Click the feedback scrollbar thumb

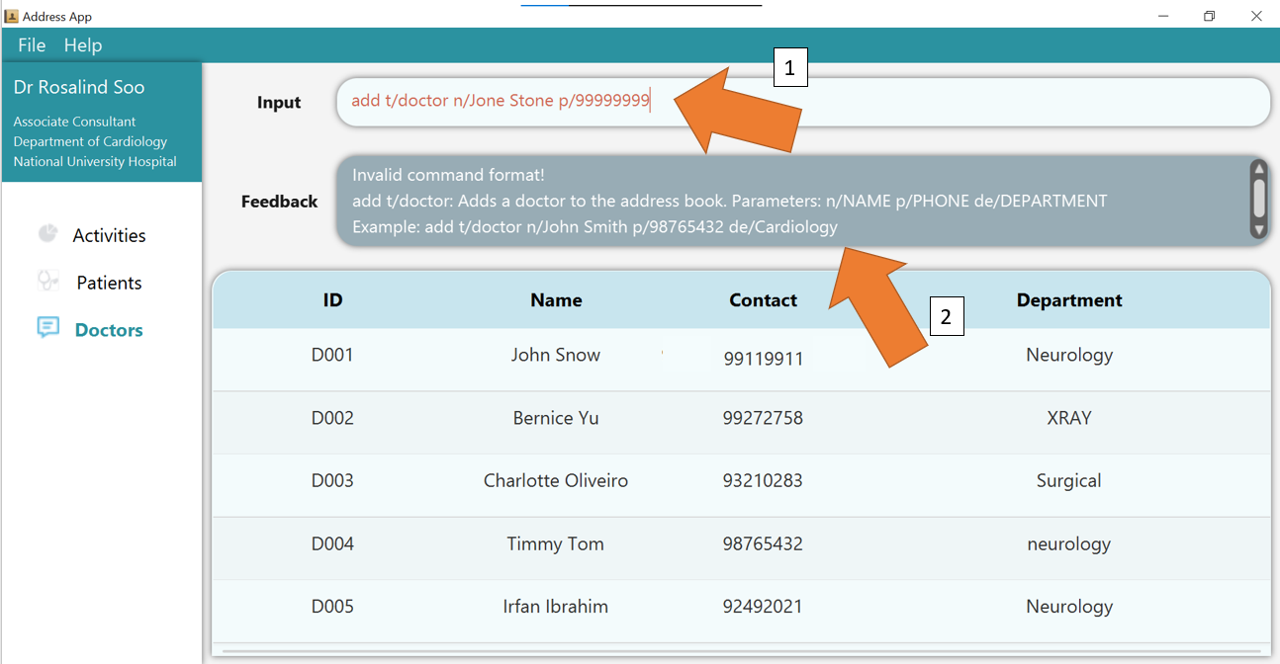[1259, 198]
